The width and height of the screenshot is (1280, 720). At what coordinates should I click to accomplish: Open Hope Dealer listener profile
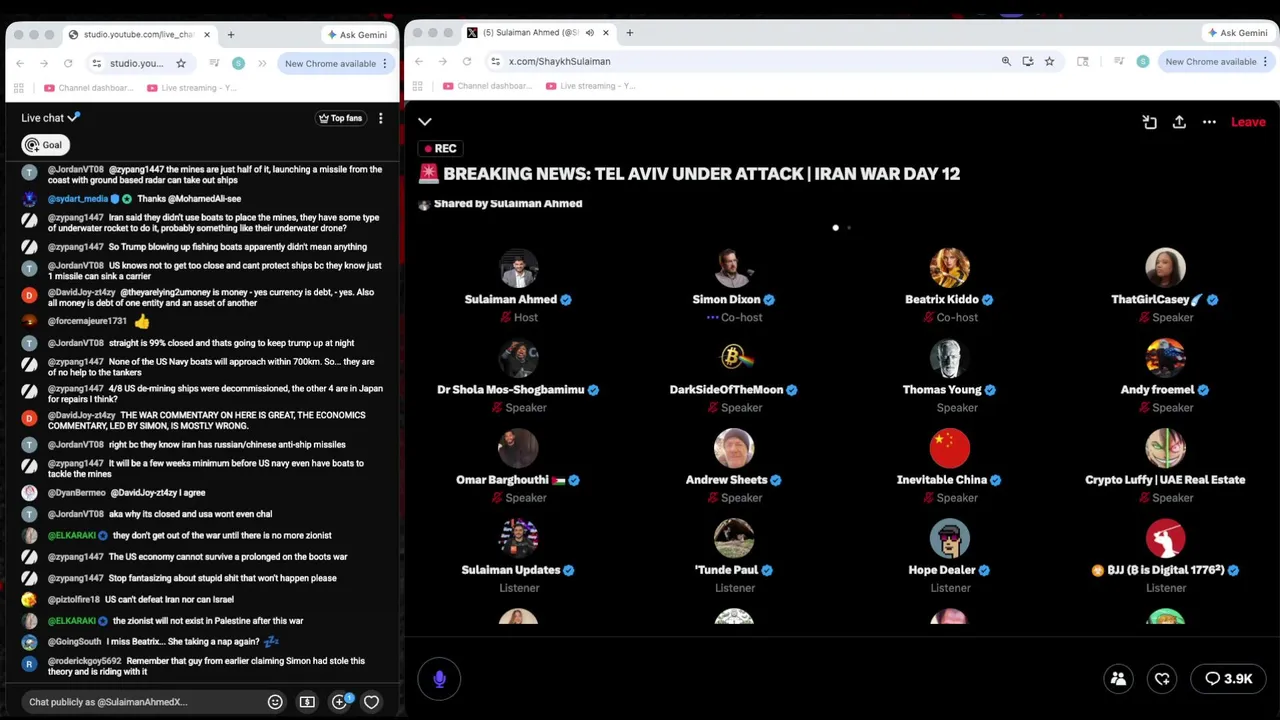tap(949, 538)
